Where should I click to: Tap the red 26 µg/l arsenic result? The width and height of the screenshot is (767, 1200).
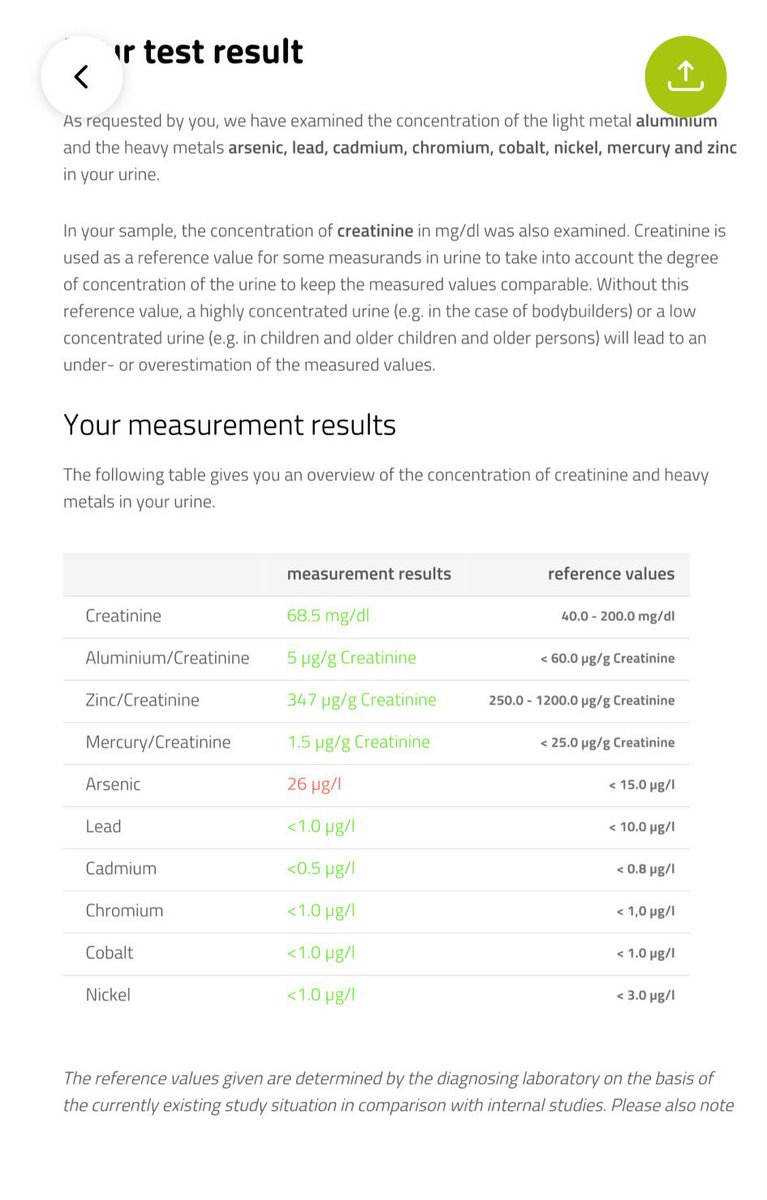[314, 785]
